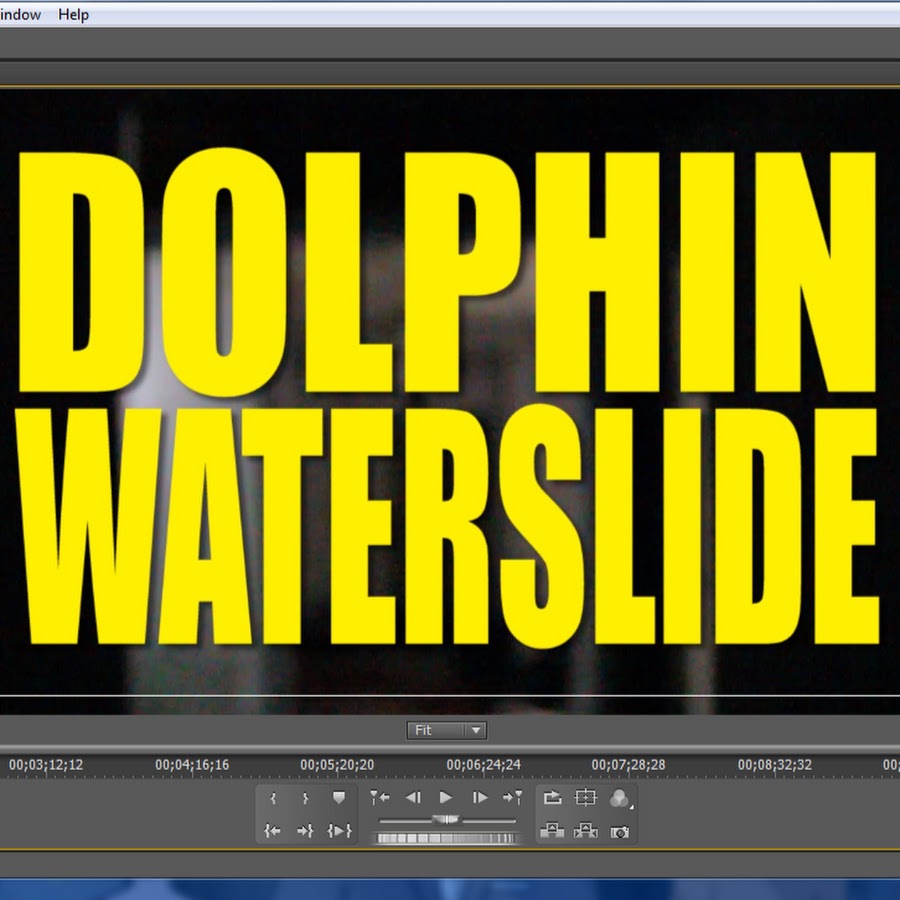Click time ruler at 00;03;12;12

[46, 765]
